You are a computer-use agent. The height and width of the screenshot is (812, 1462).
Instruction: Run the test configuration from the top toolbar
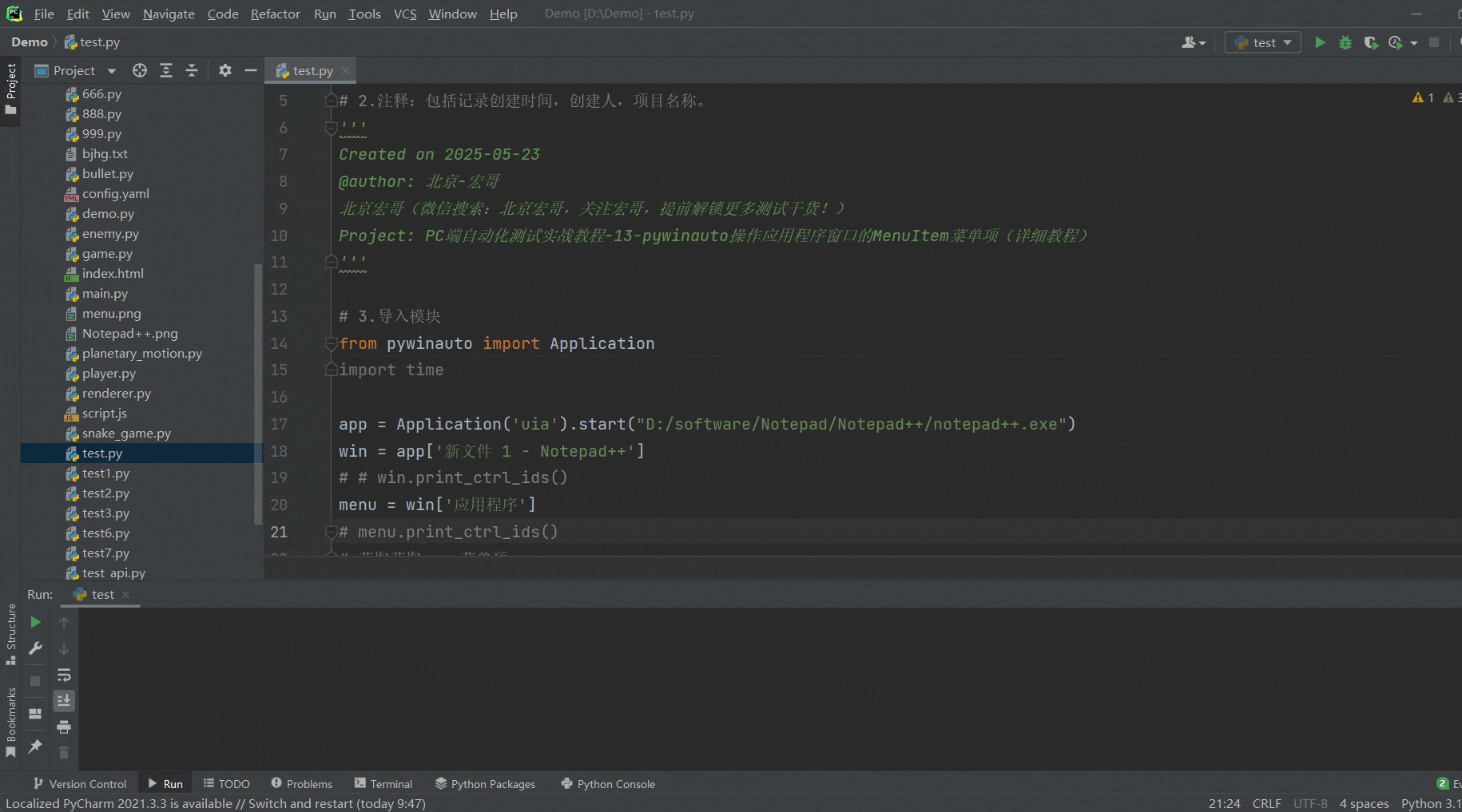tap(1320, 42)
